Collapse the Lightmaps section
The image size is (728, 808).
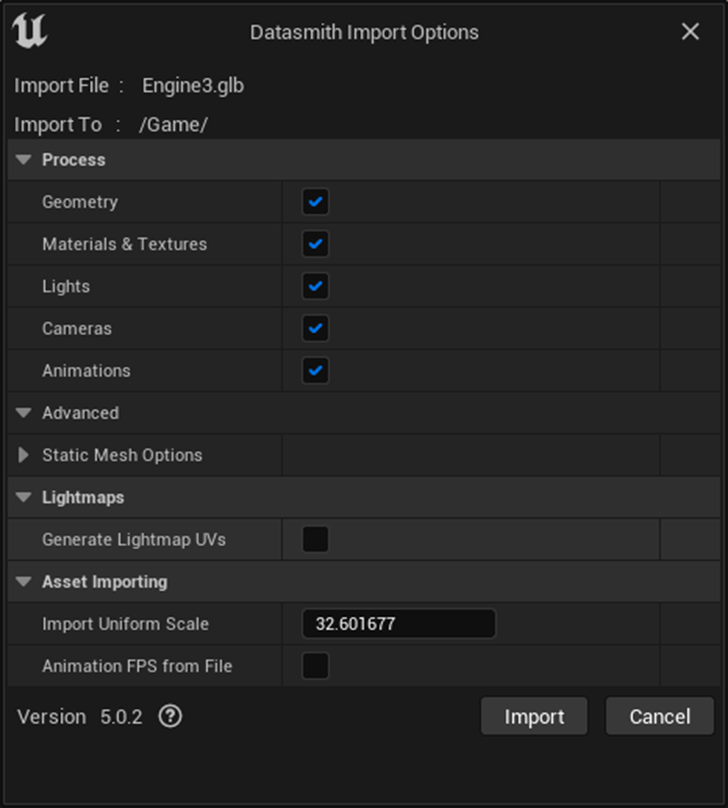[x=24, y=497]
